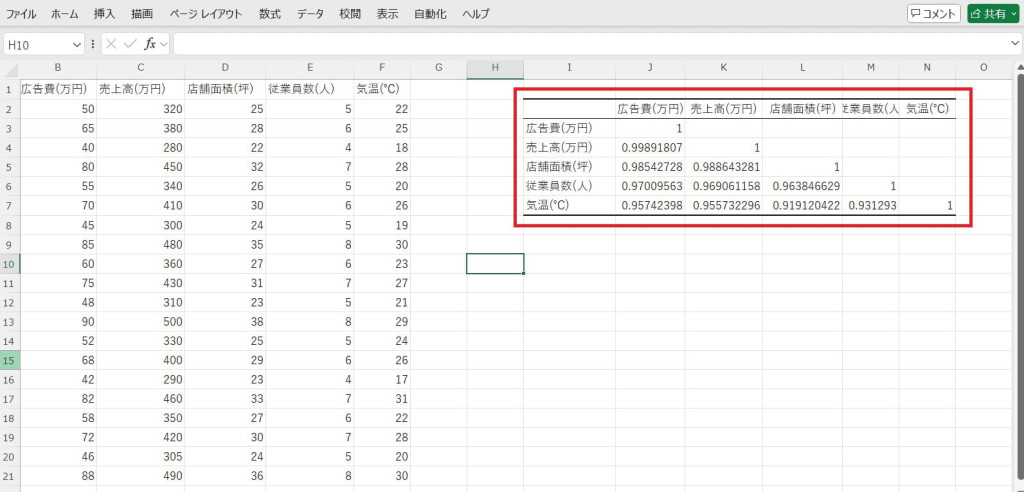Select row 15 header
The height and width of the screenshot is (492, 1024).
10,359
